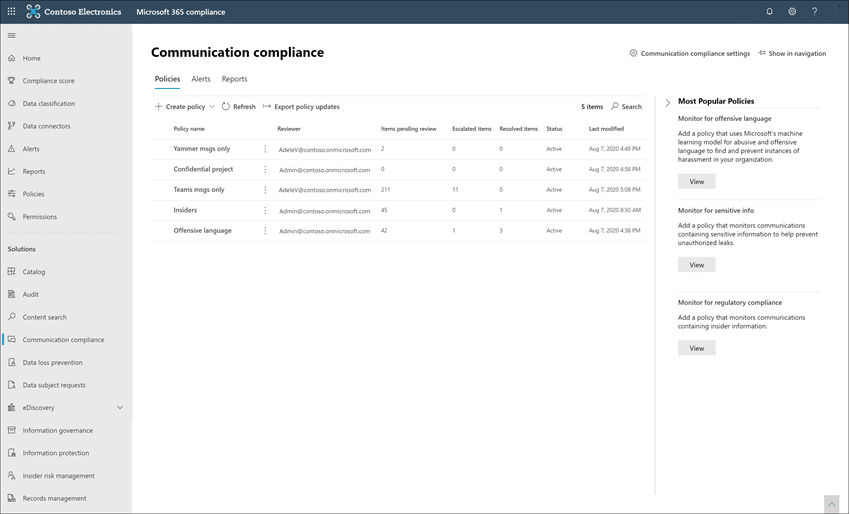Collapse the Most Popular Policies panel
The width and height of the screenshot is (850, 514).
click(x=668, y=102)
